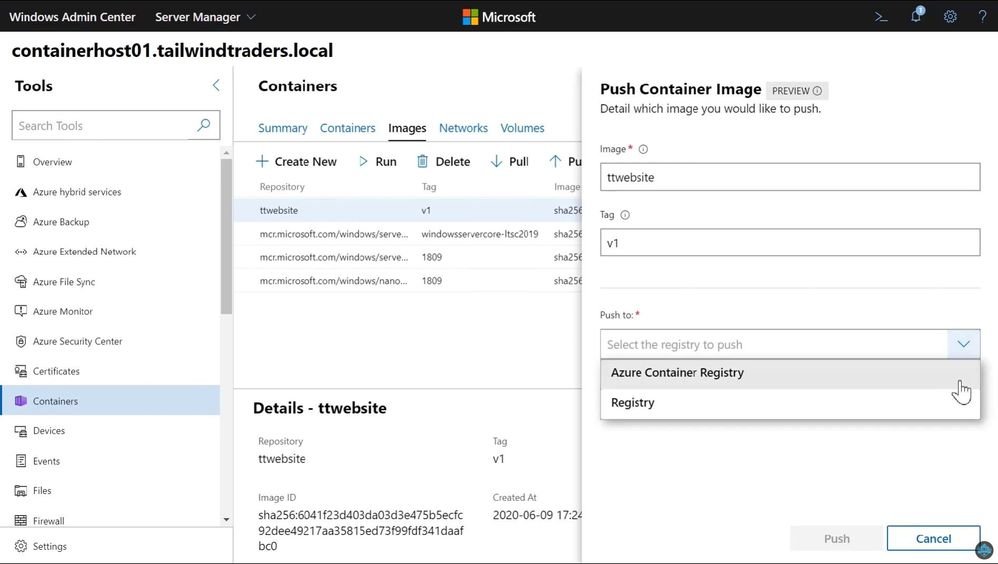Screen dimensions: 998x564
Task: Click the Delete trash icon
Action: [422, 161]
